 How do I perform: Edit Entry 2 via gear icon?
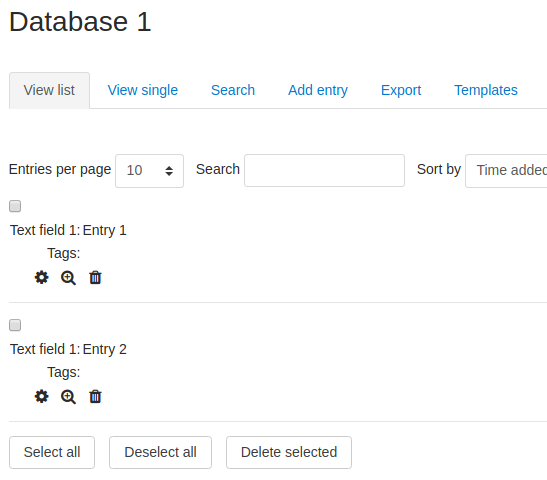point(42,397)
